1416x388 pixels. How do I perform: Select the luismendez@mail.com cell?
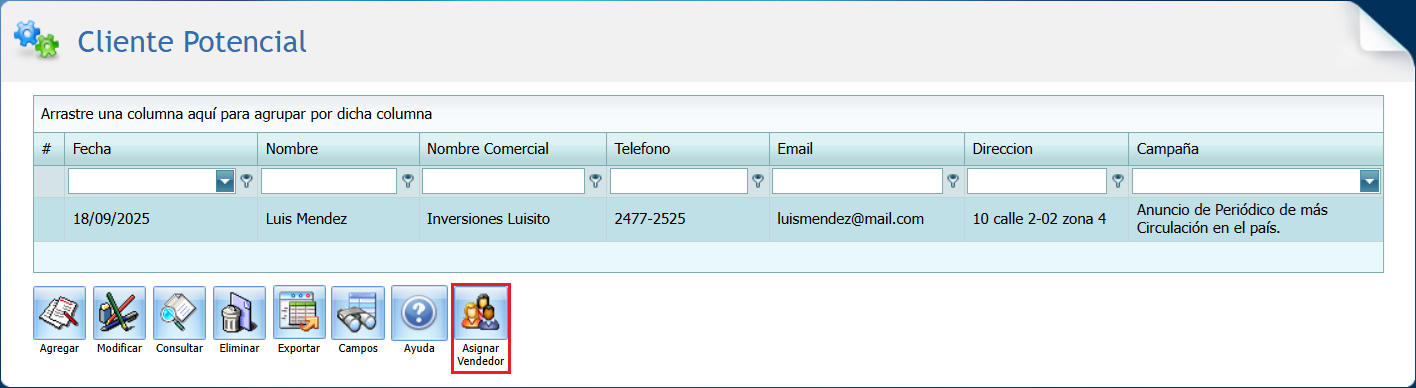[x=867, y=219]
